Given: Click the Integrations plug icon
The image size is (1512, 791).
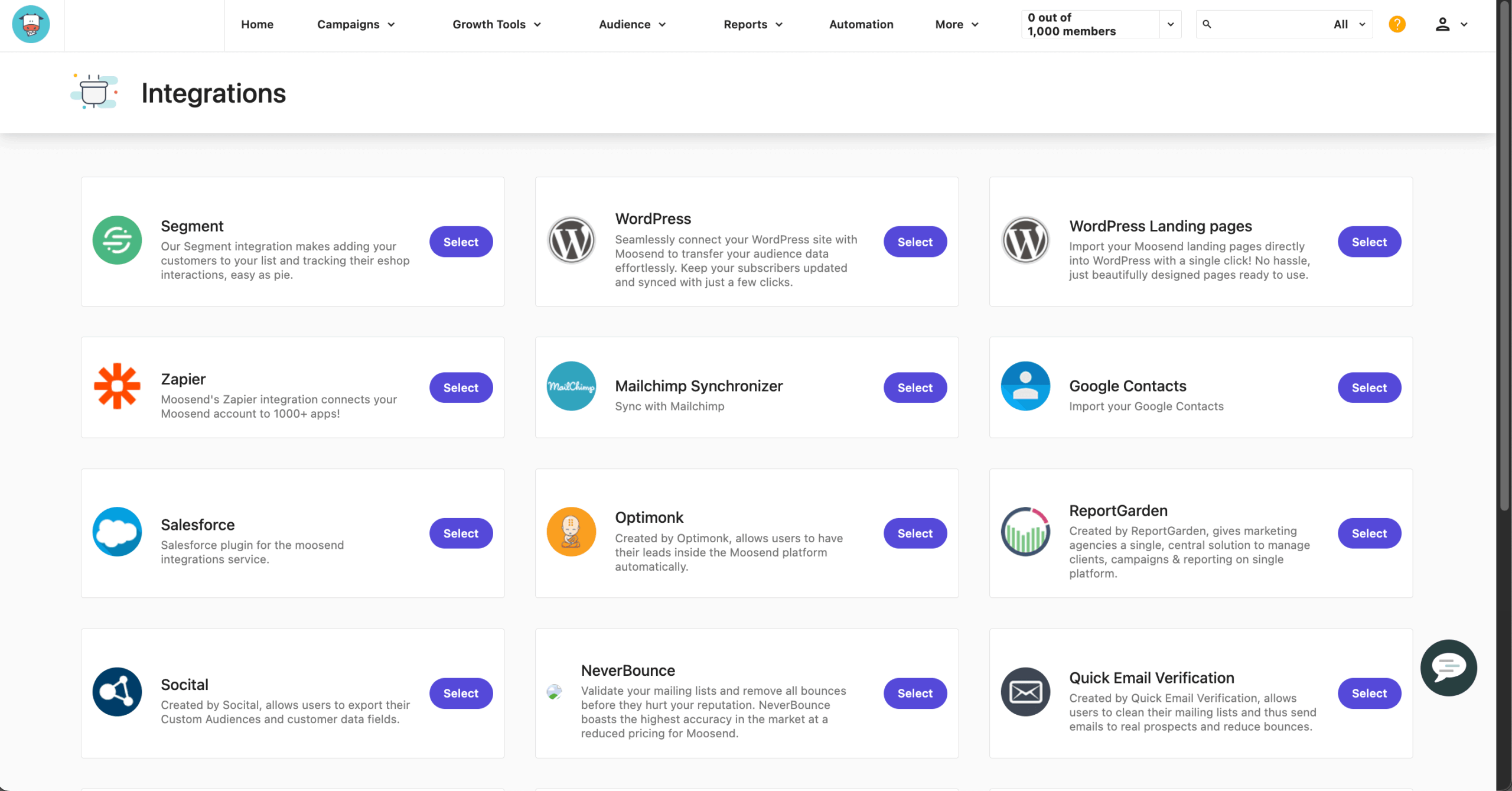Looking at the screenshot, I should (x=94, y=92).
